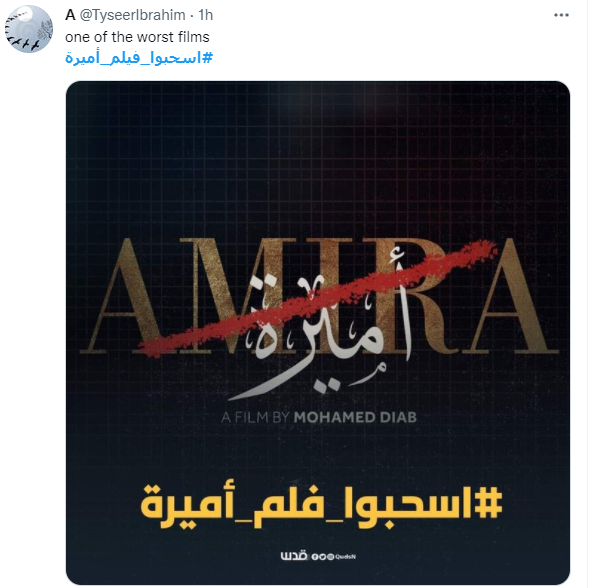Image resolution: width=593 pixels, height=588 pixels.
Task: Open the tweet's three-dot more options menu
Action: (561, 15)
